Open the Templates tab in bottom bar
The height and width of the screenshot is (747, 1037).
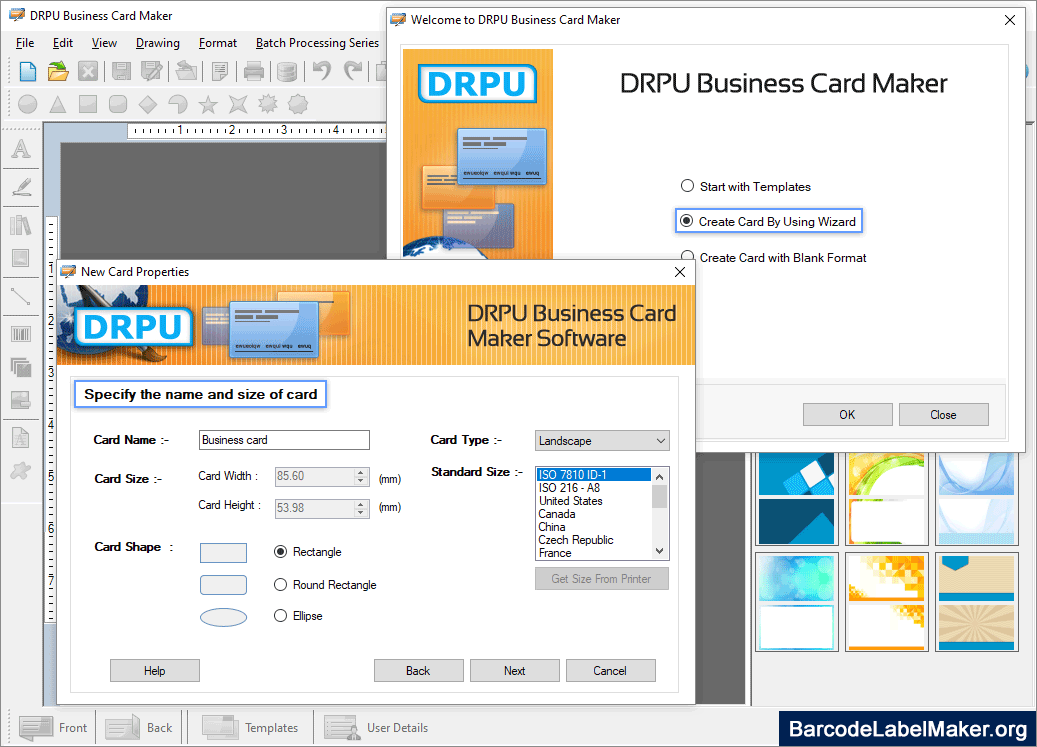[x=251, y=728]
